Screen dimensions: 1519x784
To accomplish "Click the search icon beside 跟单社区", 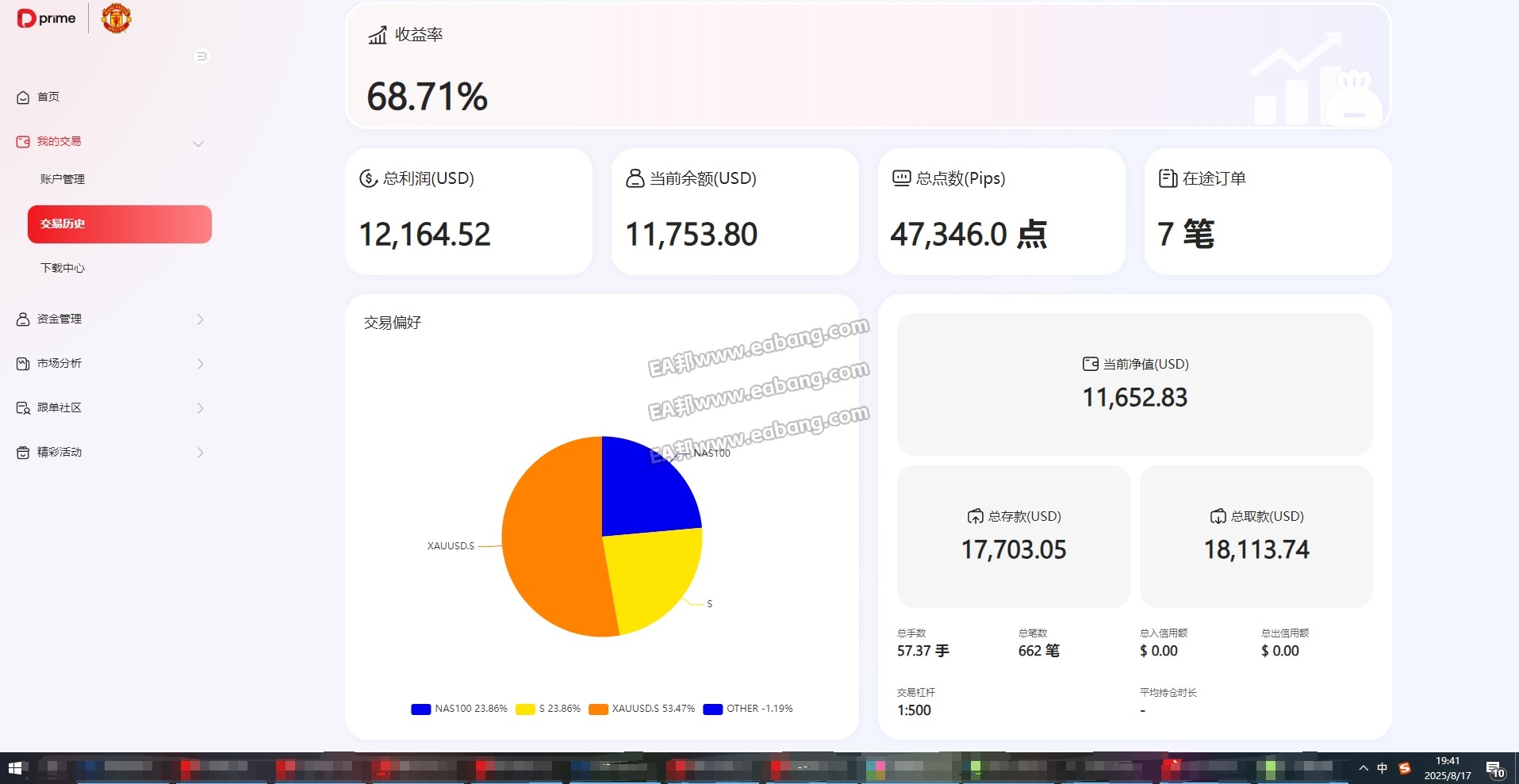I will click(x=23, y=408).
